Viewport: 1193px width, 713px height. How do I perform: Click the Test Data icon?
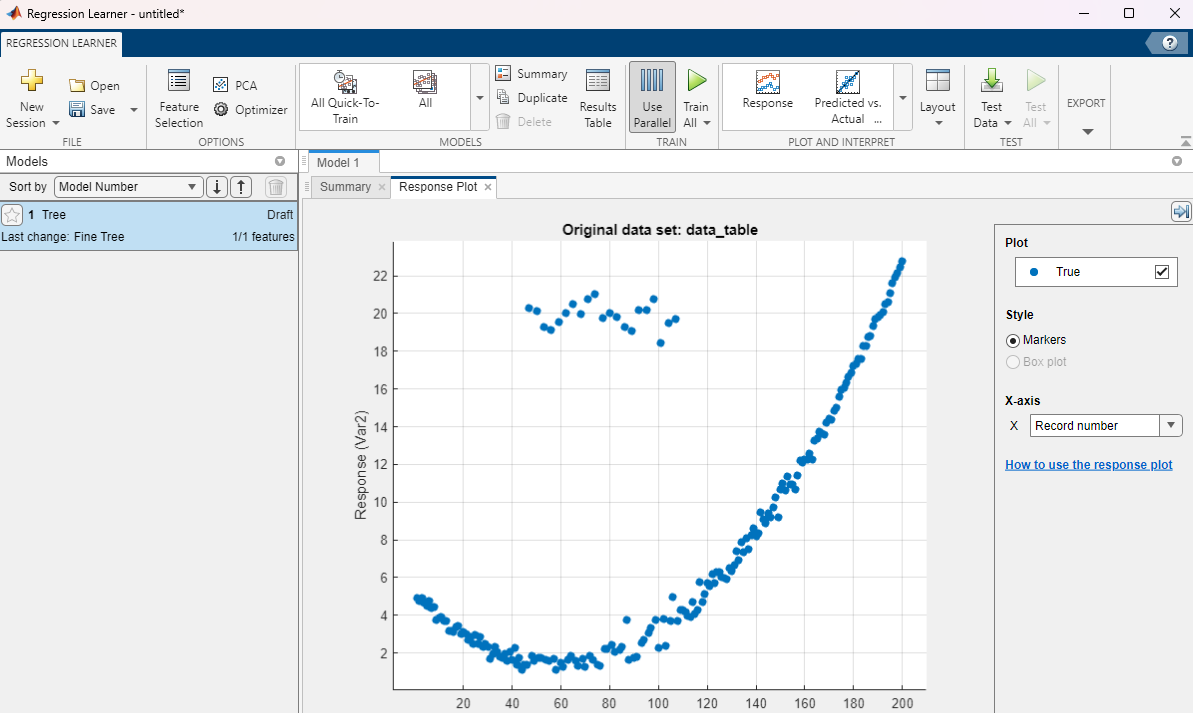click(991, 82)
